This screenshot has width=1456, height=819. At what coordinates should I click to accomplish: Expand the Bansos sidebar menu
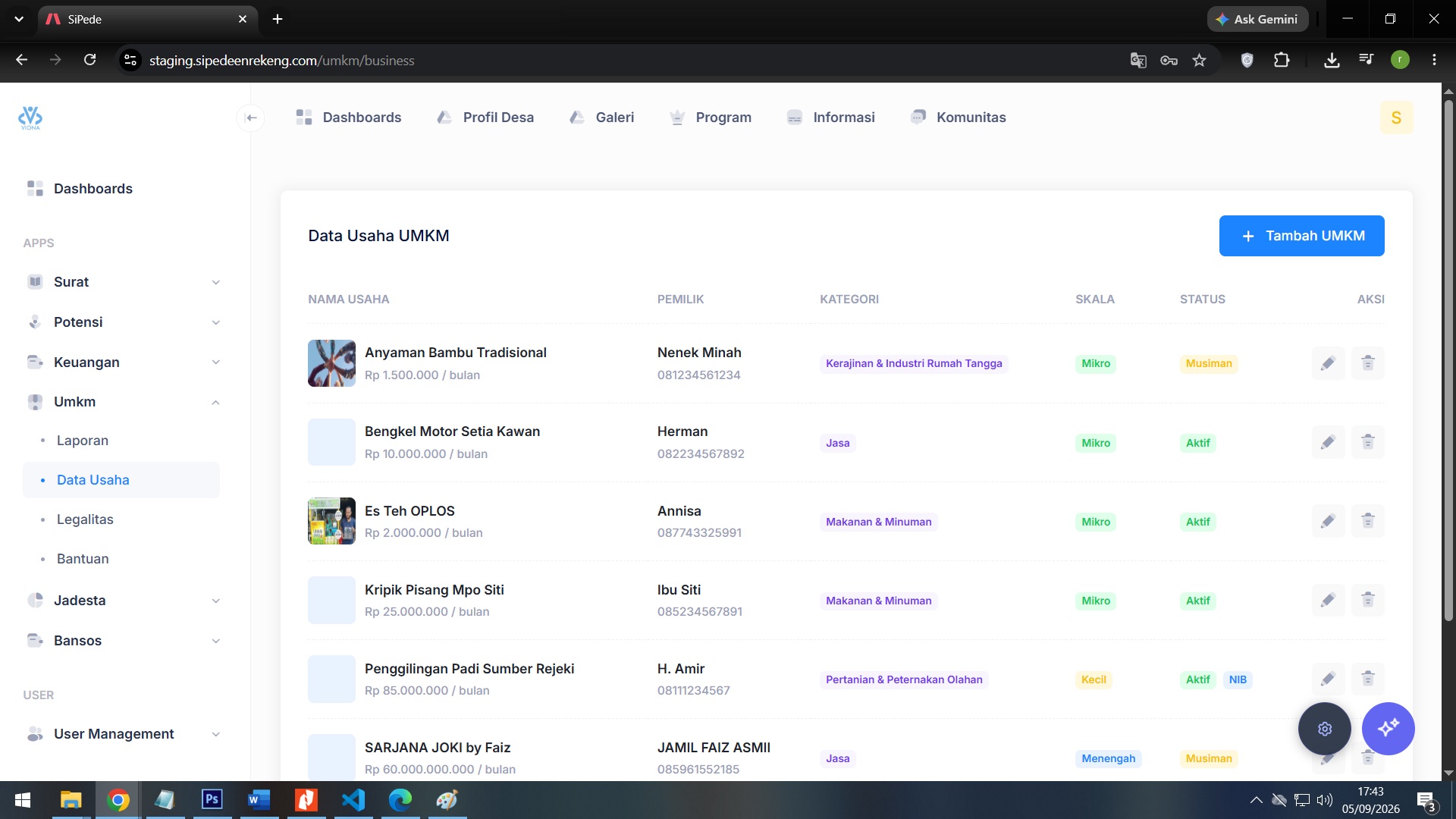coord(121,641)
